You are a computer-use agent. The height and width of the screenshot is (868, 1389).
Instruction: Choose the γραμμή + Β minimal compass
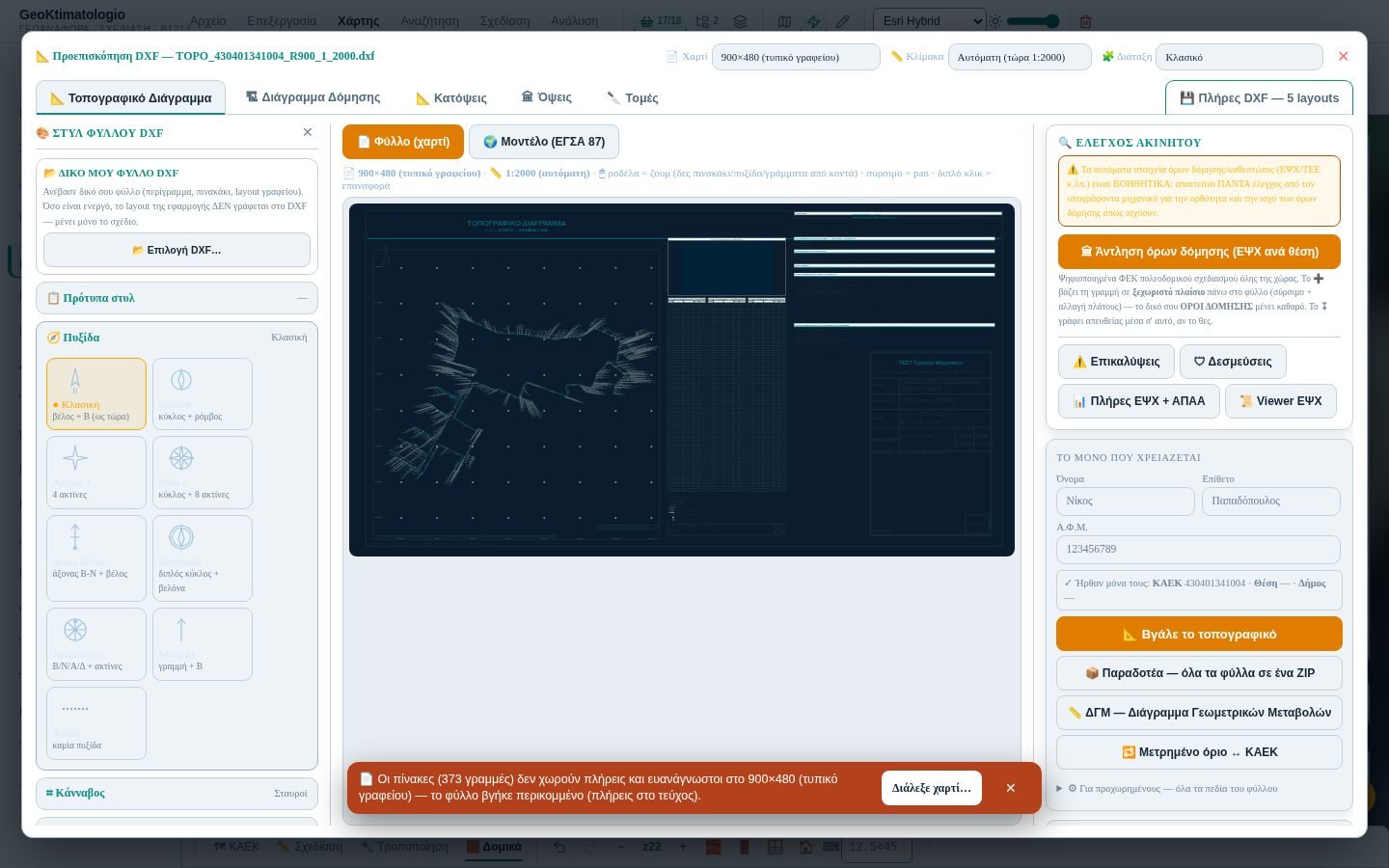pos(203,643)
